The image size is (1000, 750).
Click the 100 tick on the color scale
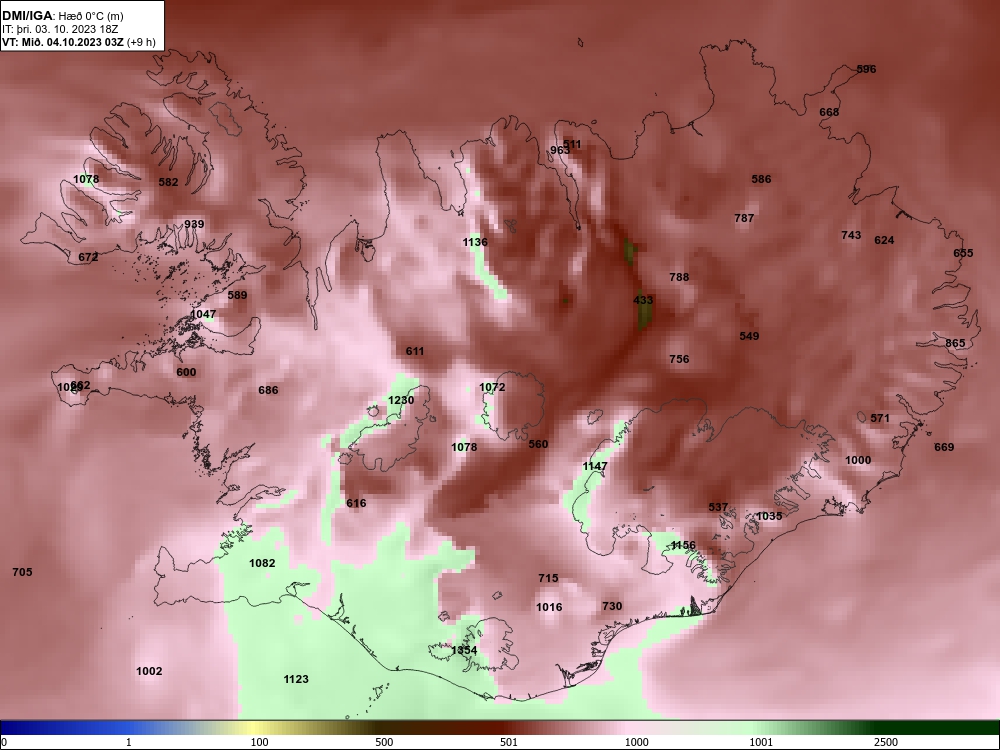click(260, 742)
